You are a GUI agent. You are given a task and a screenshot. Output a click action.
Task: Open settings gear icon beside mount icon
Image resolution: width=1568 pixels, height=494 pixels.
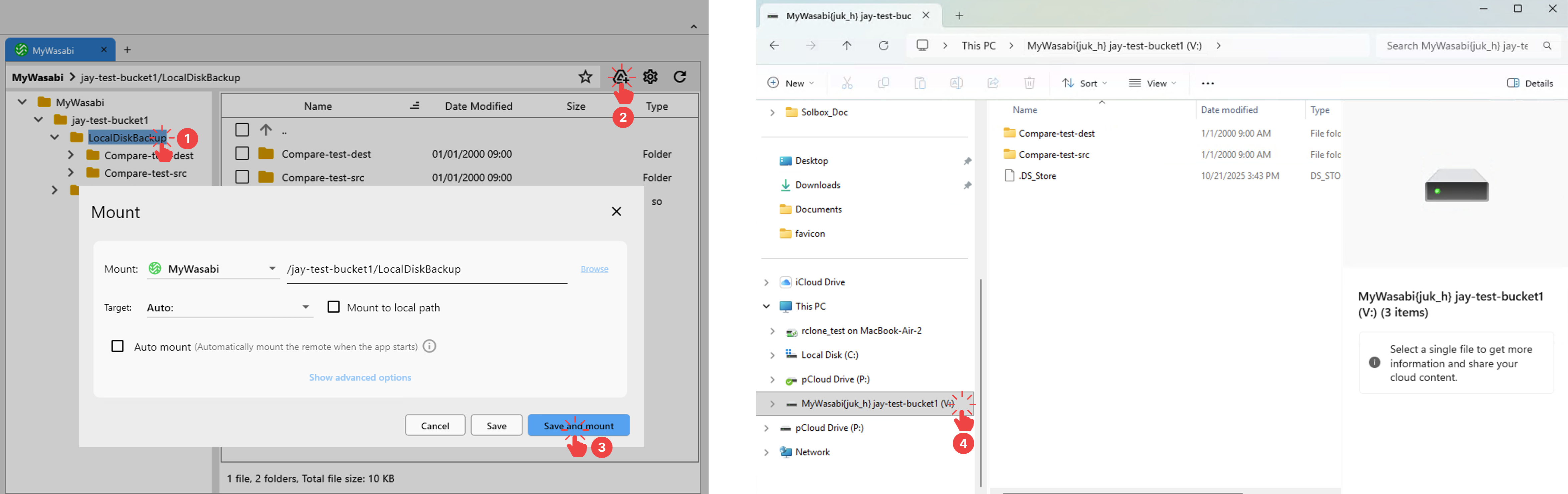pos(650,77)
